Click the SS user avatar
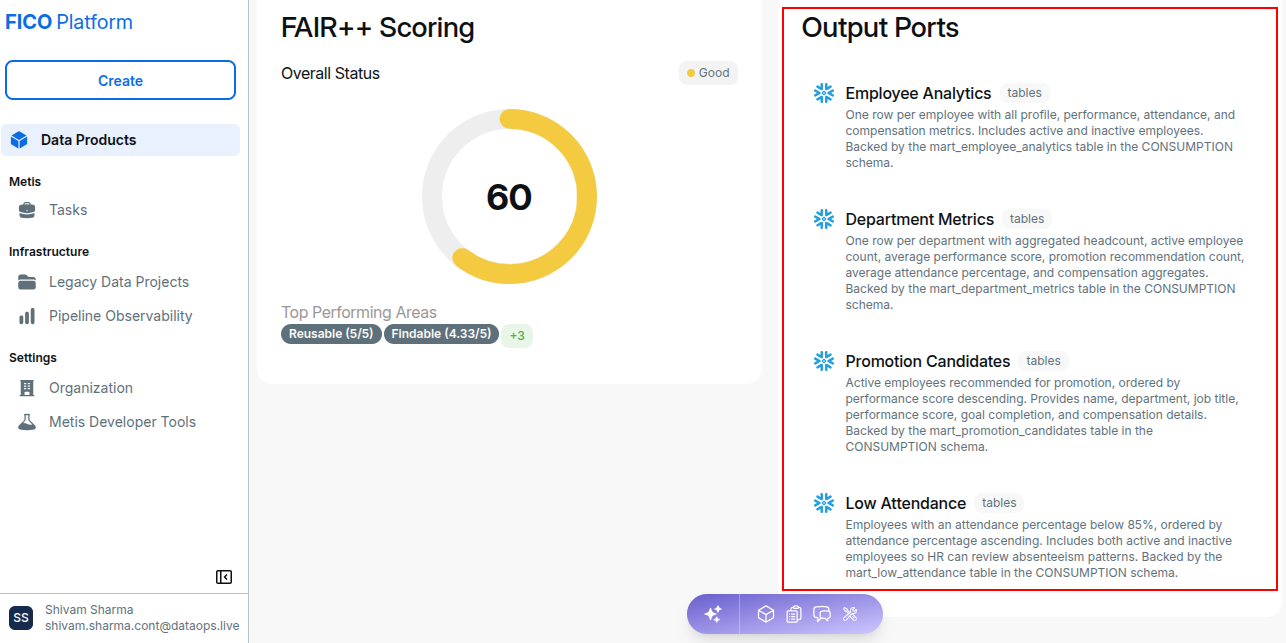 pos(21,618)
